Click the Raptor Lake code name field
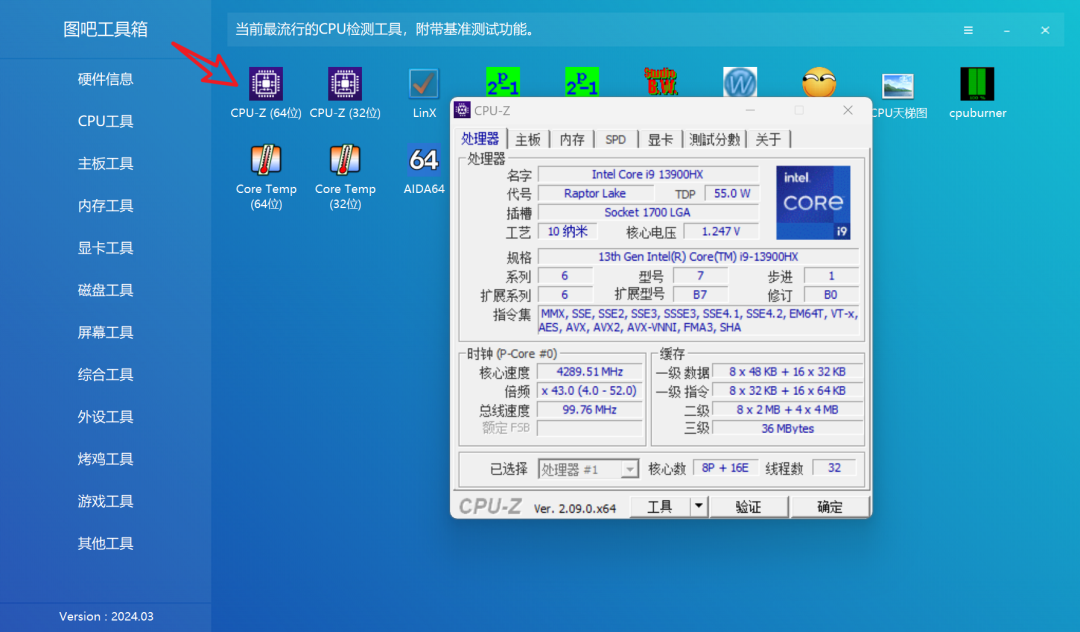 pyautogui.click(x=595, y=193)
